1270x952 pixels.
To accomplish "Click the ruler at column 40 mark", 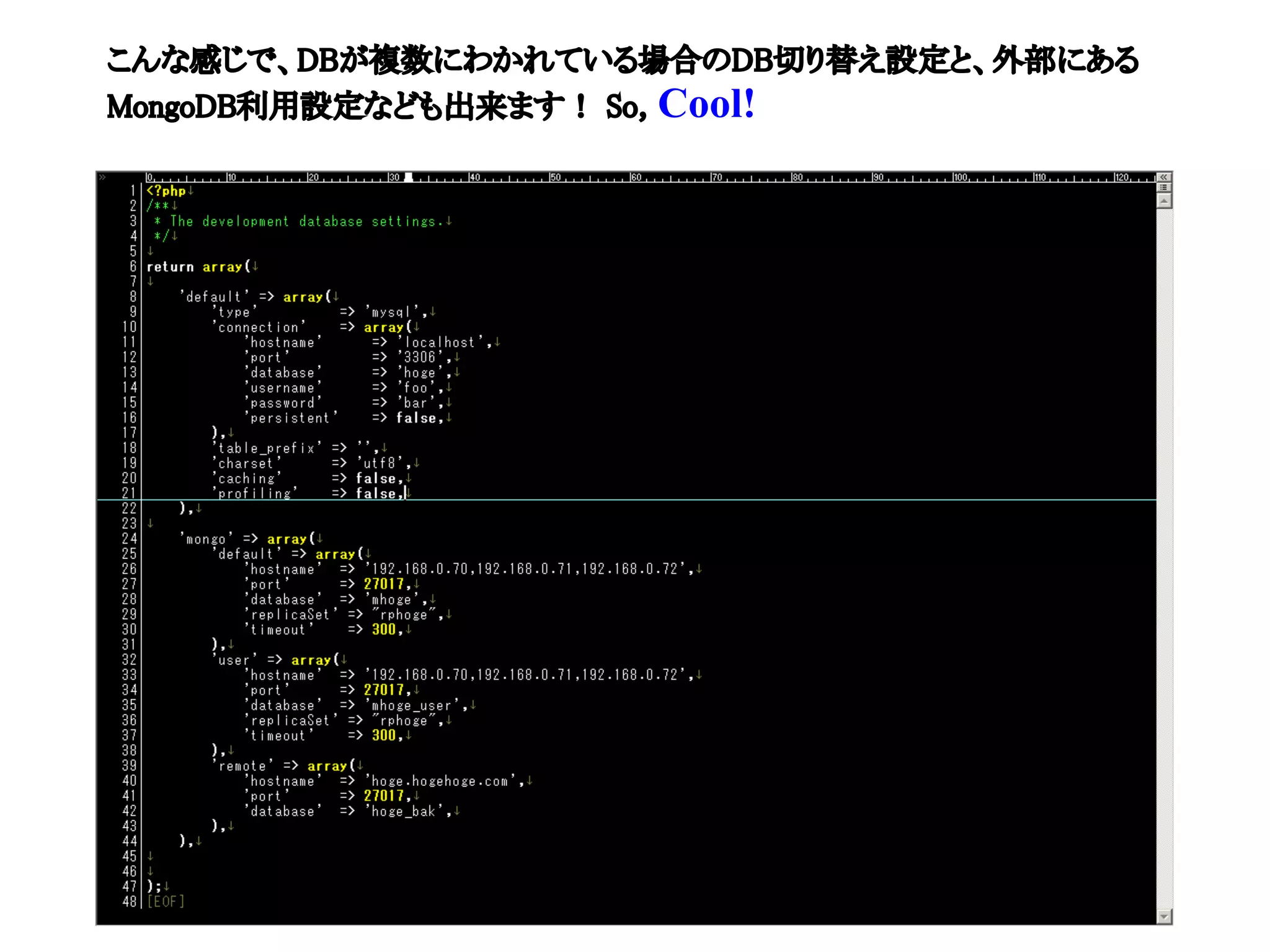I will tap(474, 177).
